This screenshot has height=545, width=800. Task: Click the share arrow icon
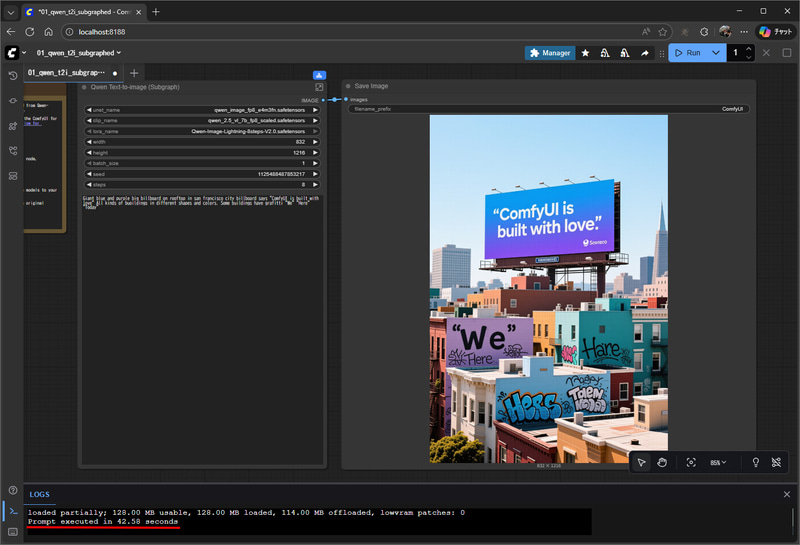click(644, 53)
